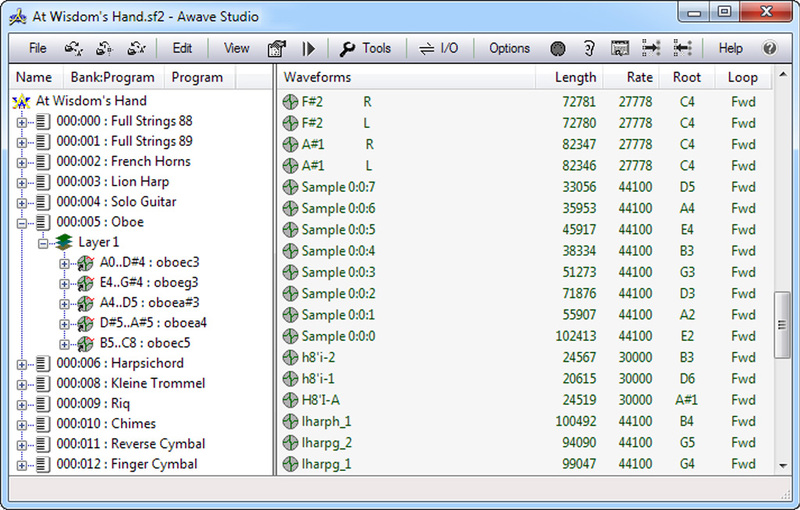Expand B5..C8 : oboec5 region
The image size is (800, 510).
tap(64, 344)
